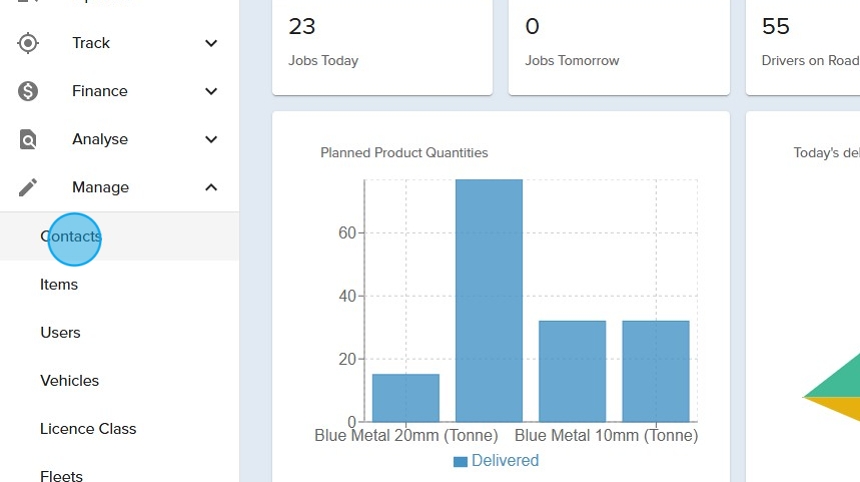This screenshot has width=860, height=482.
Task: Open the Fleets menu item
Action: coord(61,476)
